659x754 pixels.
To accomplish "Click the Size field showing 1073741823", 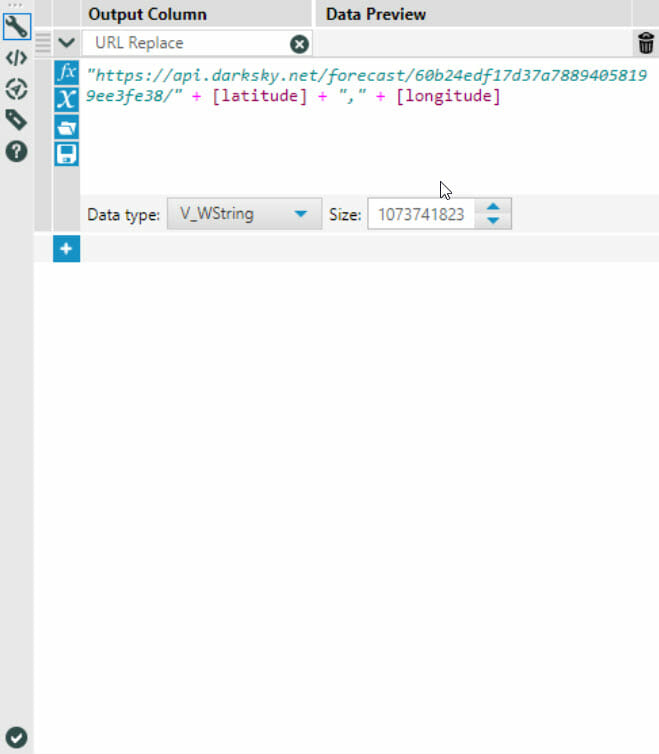I will [421, 214].
